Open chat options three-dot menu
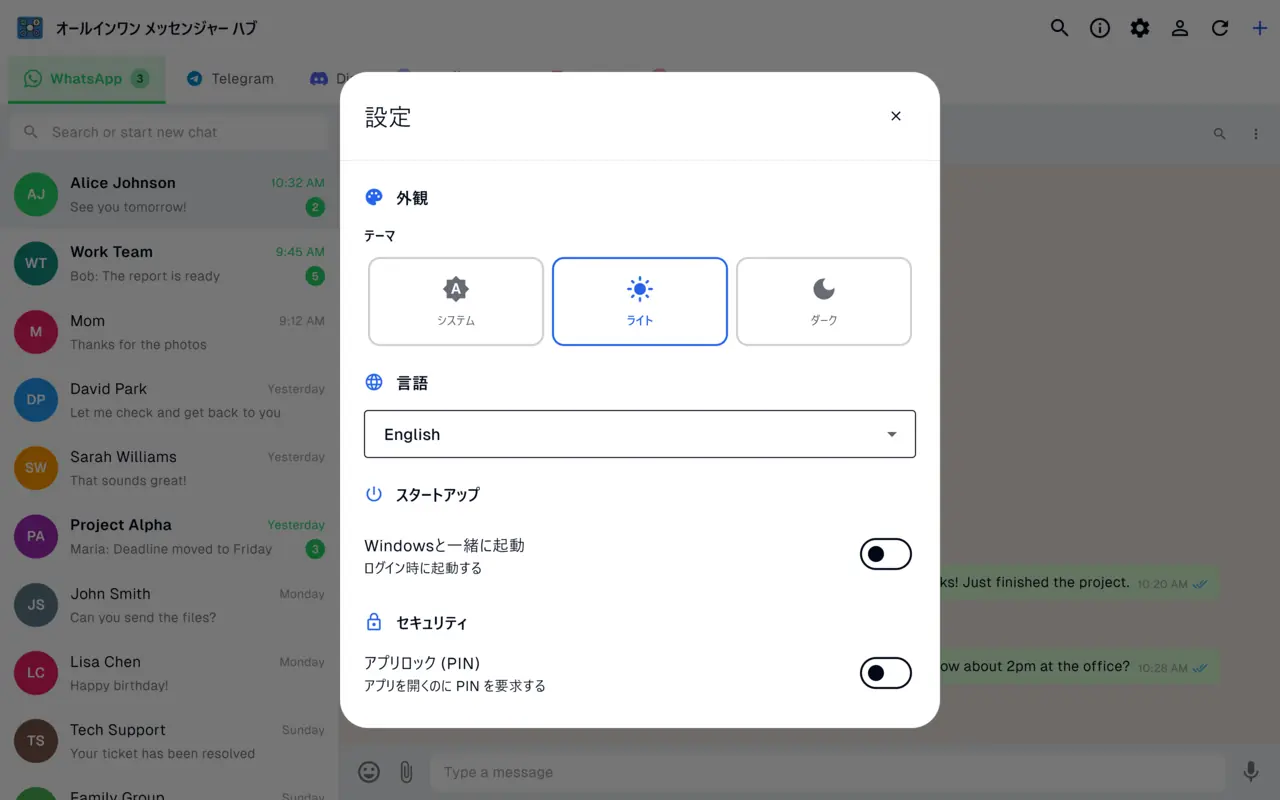The width and height of the screenshot is (1280, 800). (x=1256, y=133)
